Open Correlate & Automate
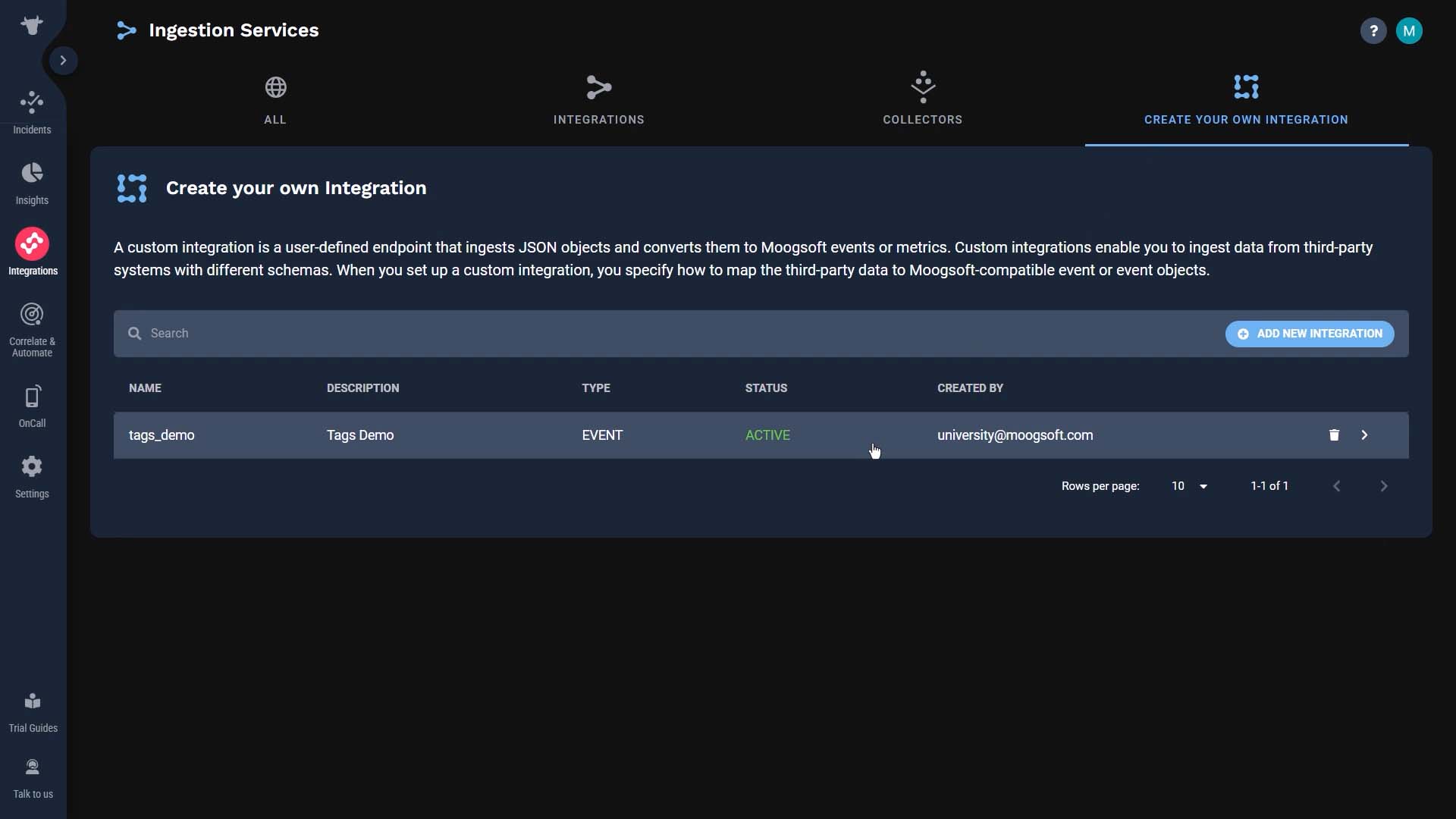 pyautogui.click(x=32, y=330)
